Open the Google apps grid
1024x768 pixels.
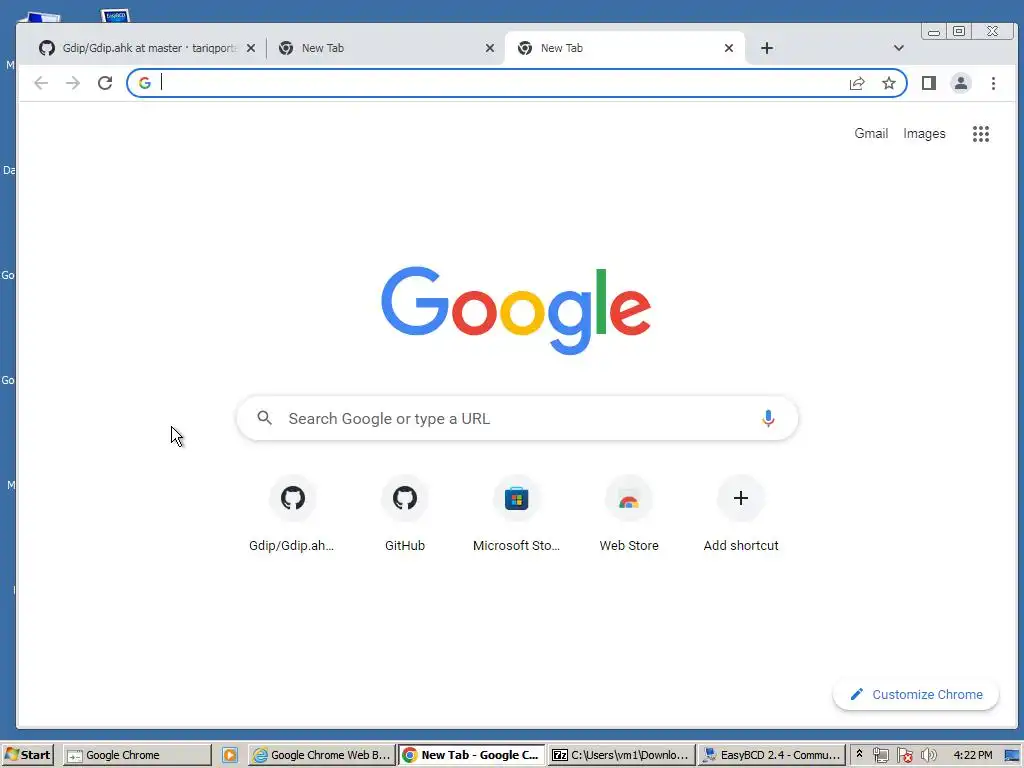point(980,134)
